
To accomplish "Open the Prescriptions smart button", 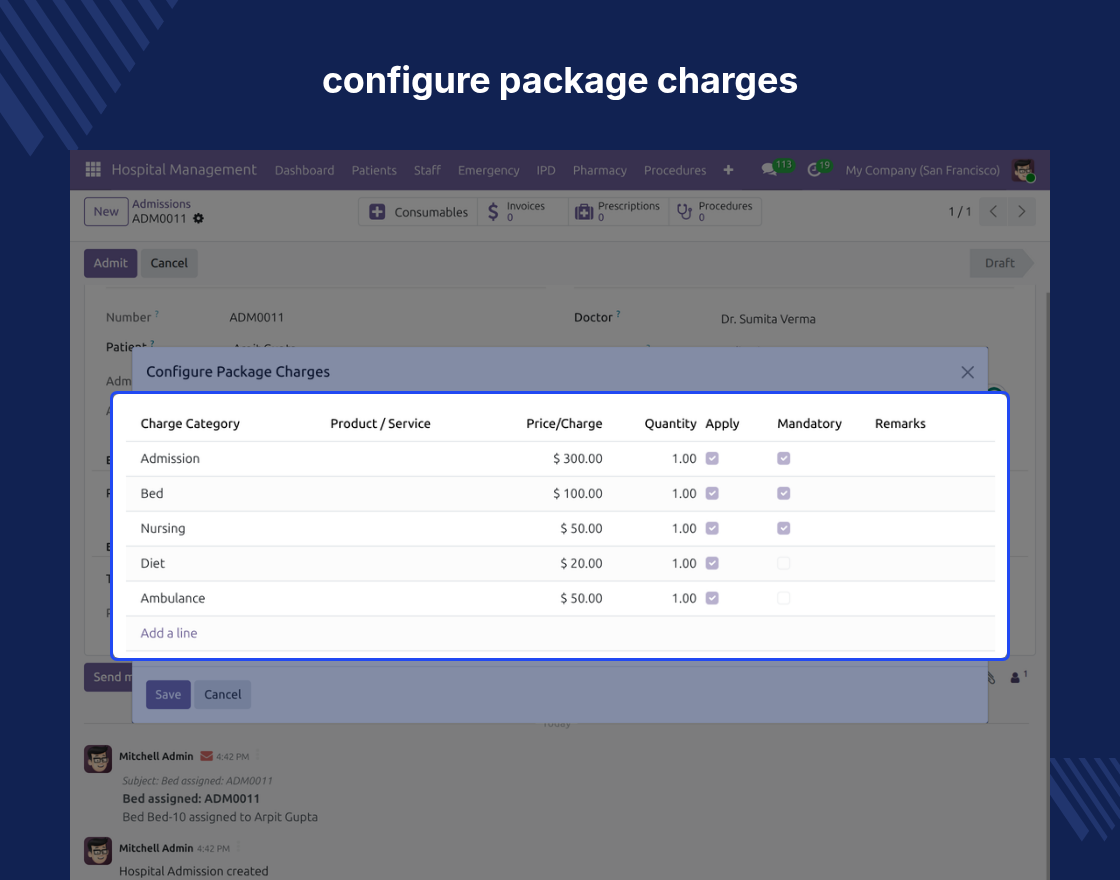I will pyautogui.click(x=619, y=212).
